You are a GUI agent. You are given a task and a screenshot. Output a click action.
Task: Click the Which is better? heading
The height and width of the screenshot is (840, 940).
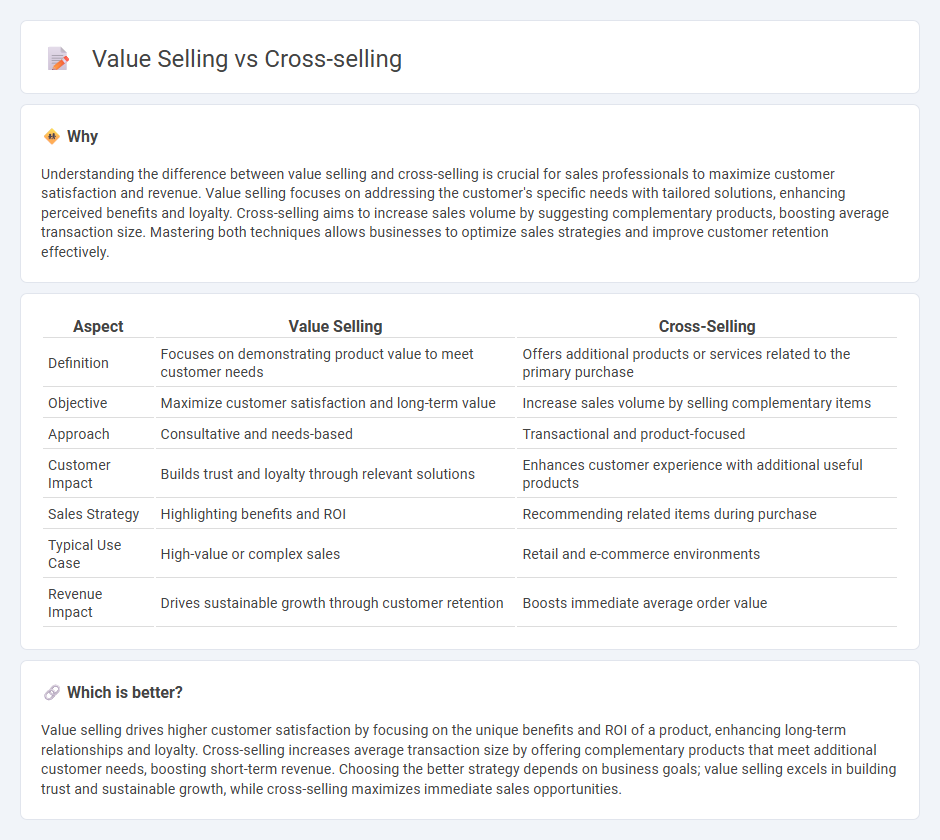[125, 693]
